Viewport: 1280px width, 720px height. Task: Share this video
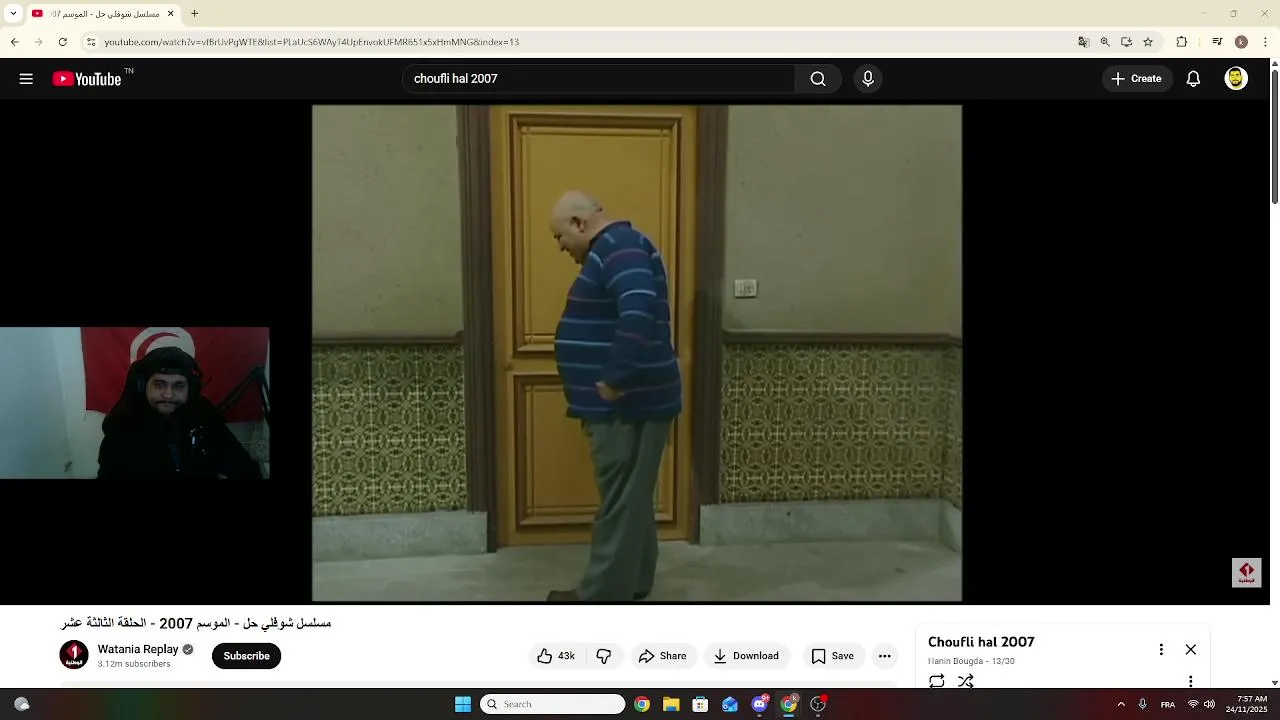(663, 656)
